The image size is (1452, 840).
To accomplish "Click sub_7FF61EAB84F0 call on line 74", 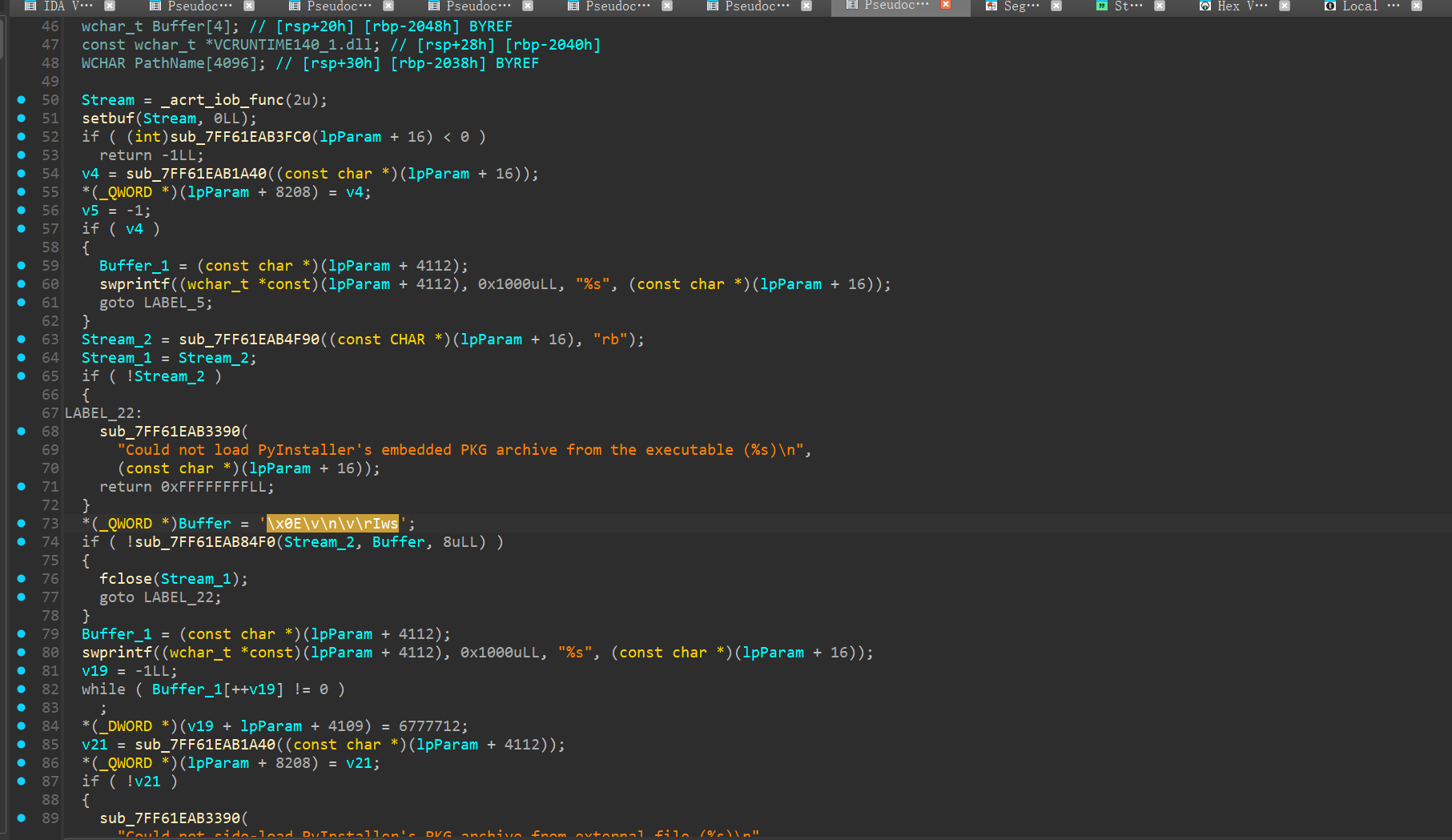I will 205,542.
